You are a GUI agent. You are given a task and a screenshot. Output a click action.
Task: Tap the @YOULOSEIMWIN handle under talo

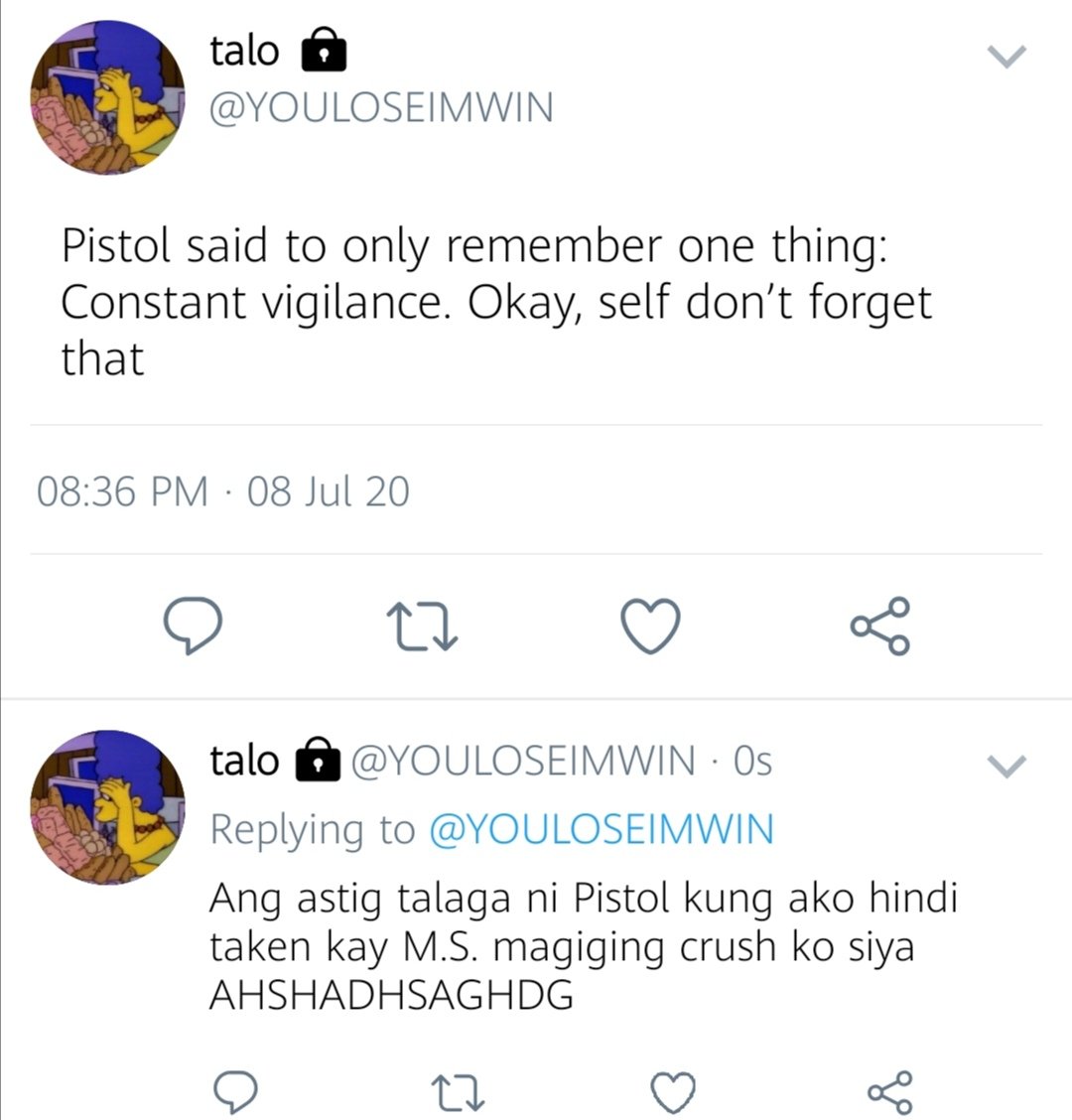click(381, 108)
